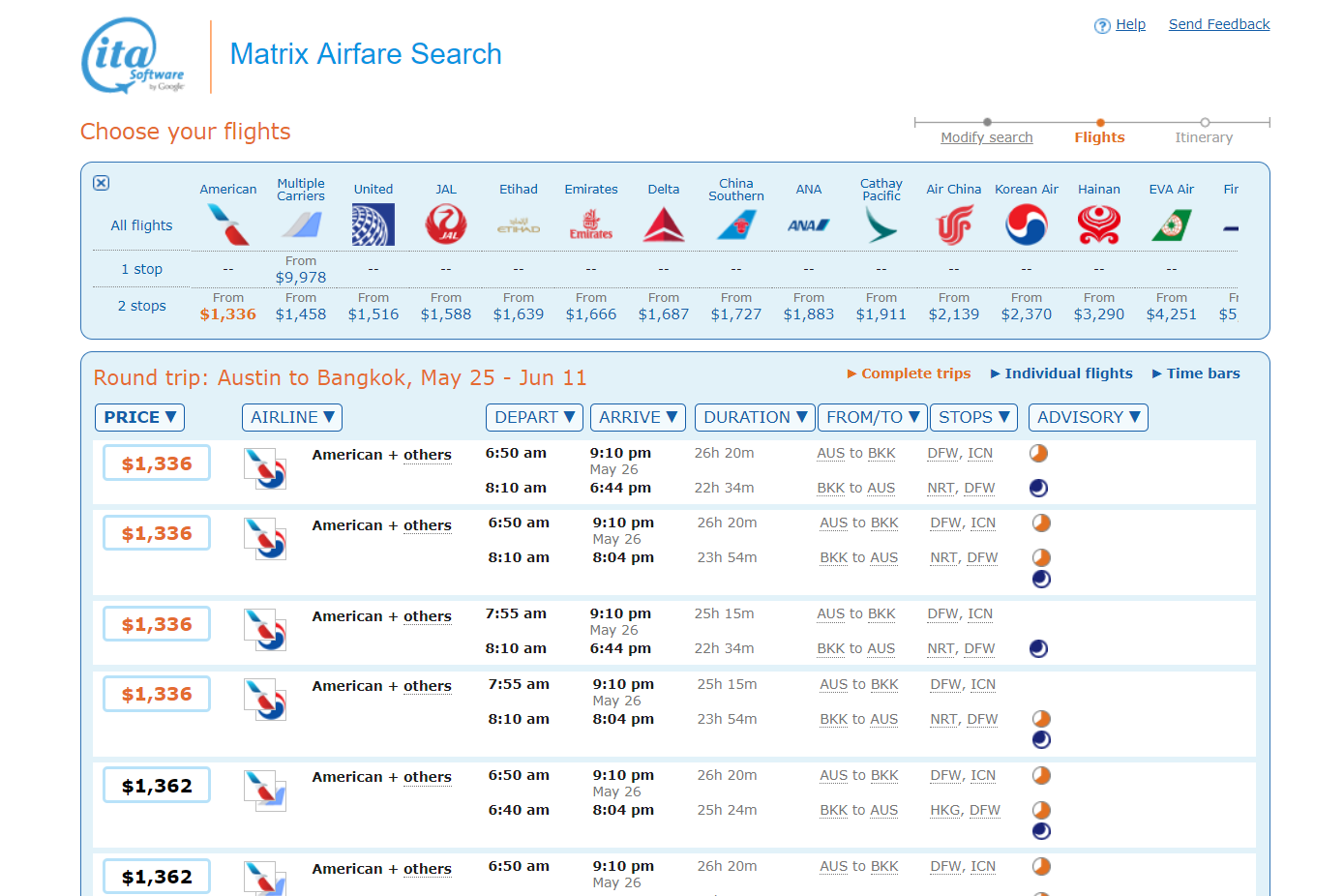
Task: Select the Korean Air logo
Action: click(1027, 224)
